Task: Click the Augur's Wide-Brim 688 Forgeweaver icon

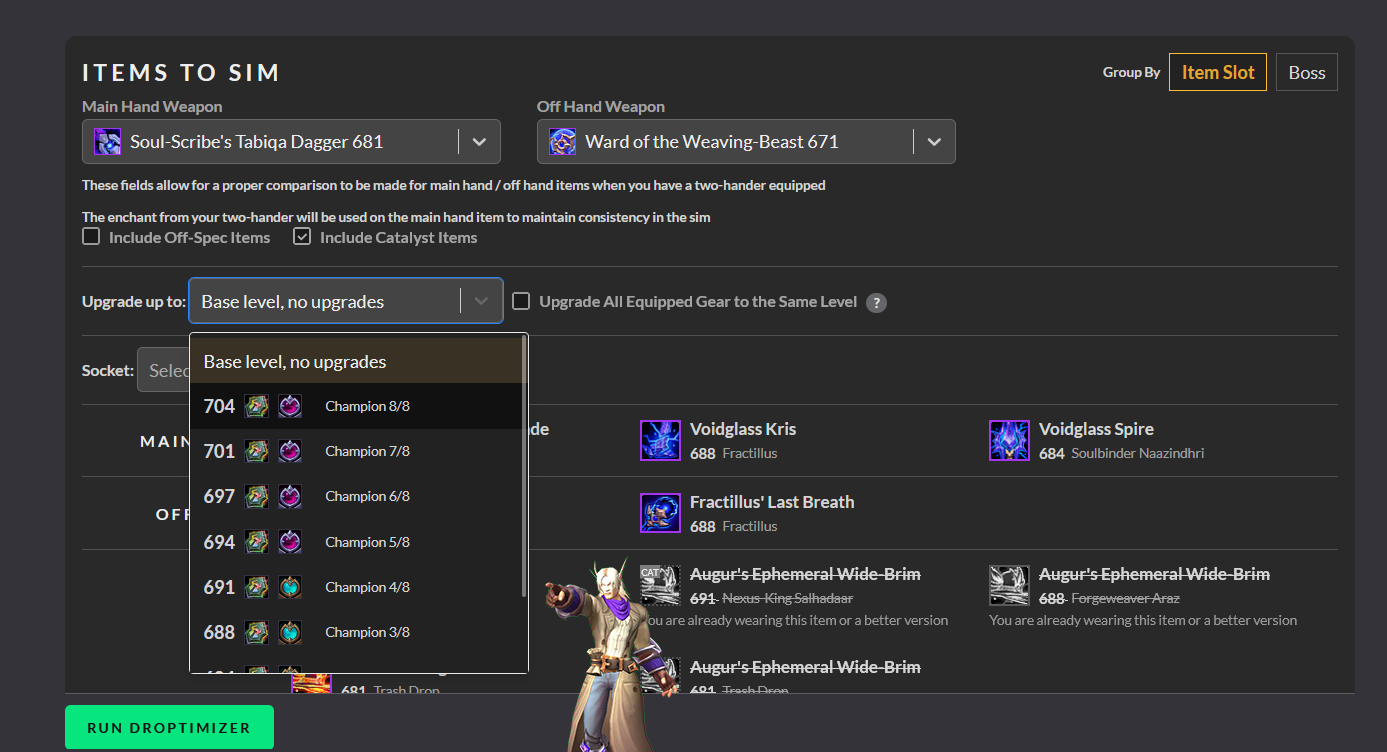Action: 1008,585
